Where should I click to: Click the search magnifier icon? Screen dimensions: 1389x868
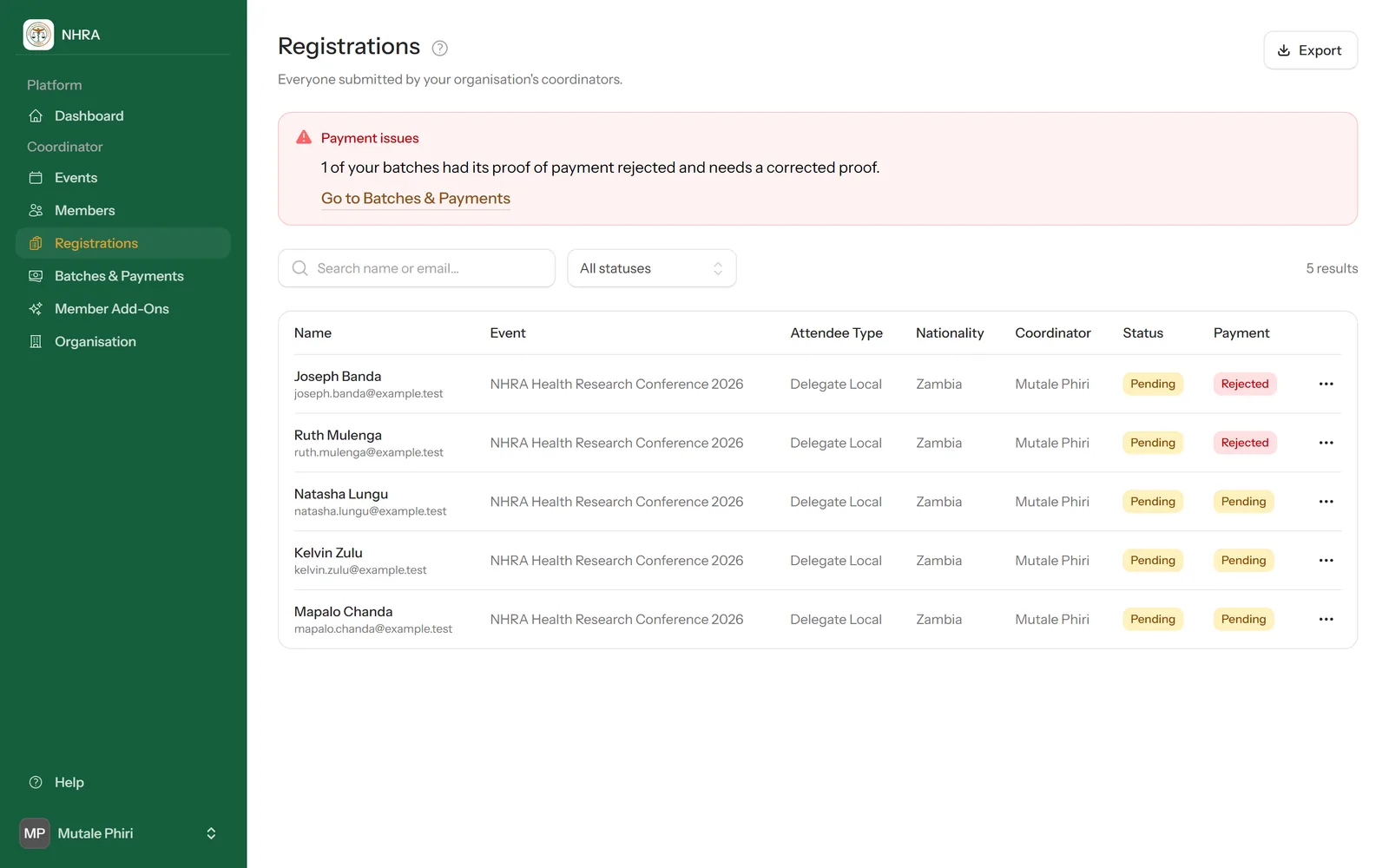(x=300, y=268)
